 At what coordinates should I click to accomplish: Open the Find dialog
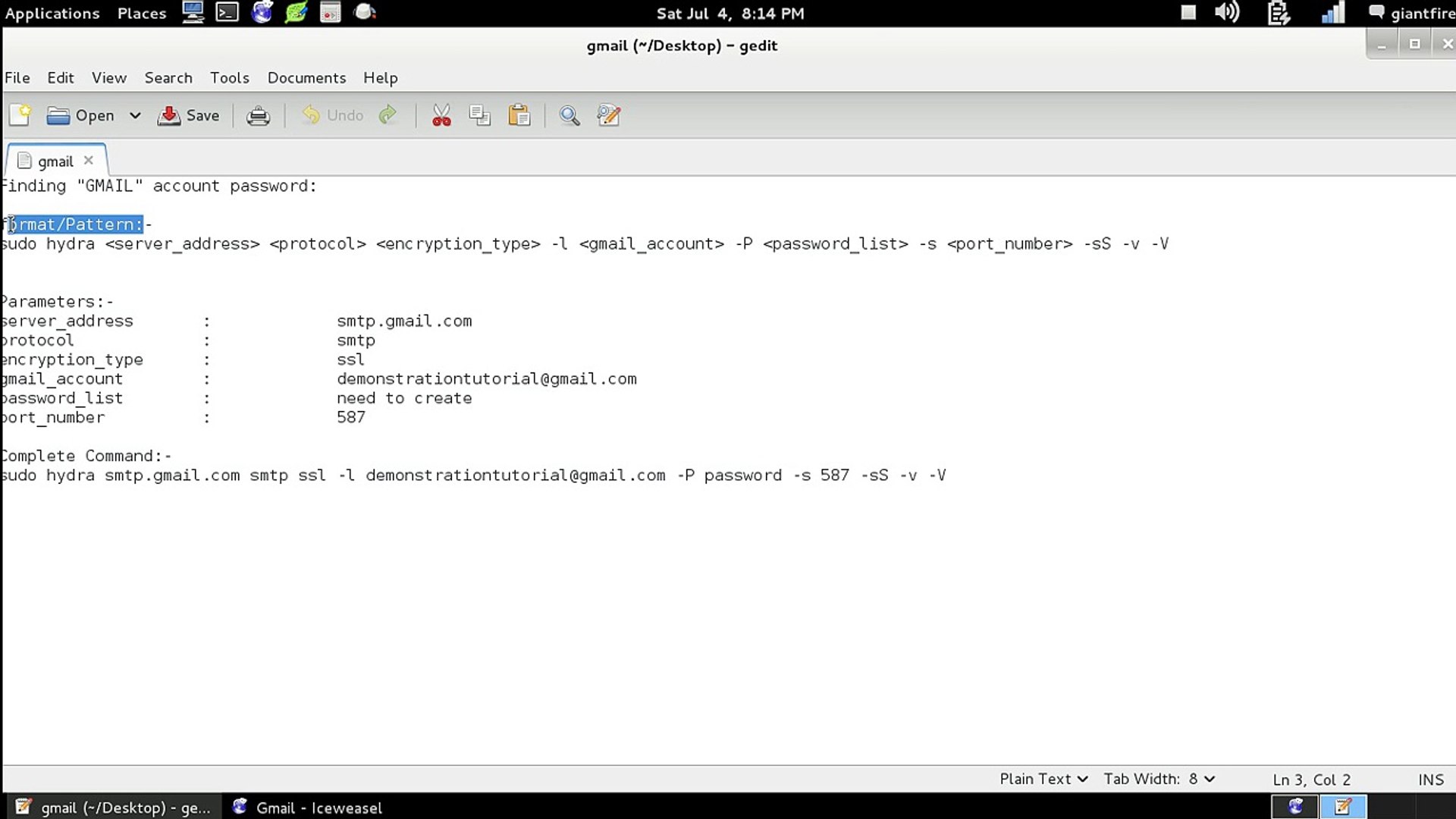tap(570, 115)
